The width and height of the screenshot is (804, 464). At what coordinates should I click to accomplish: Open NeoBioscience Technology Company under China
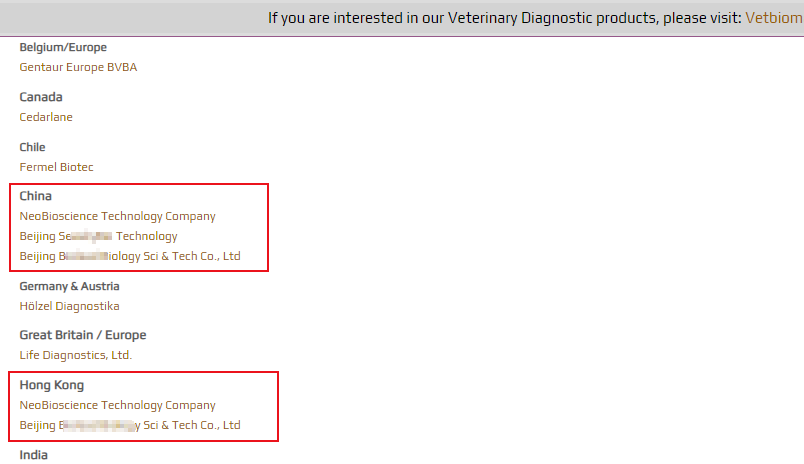point(117,216)
